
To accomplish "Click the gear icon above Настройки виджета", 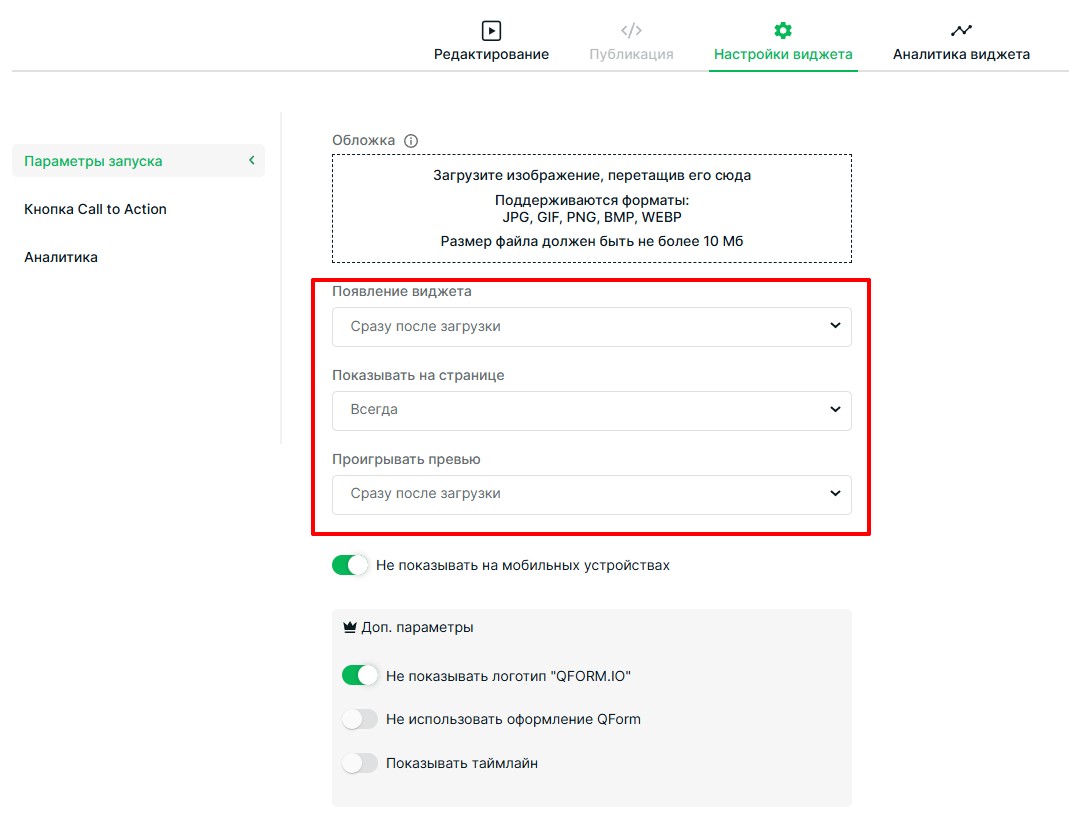I will (783, 30).
